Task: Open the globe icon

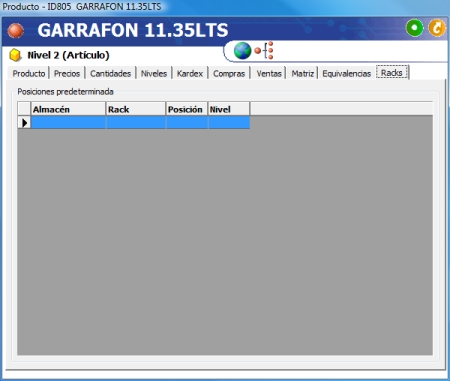Action: [242, 51]
